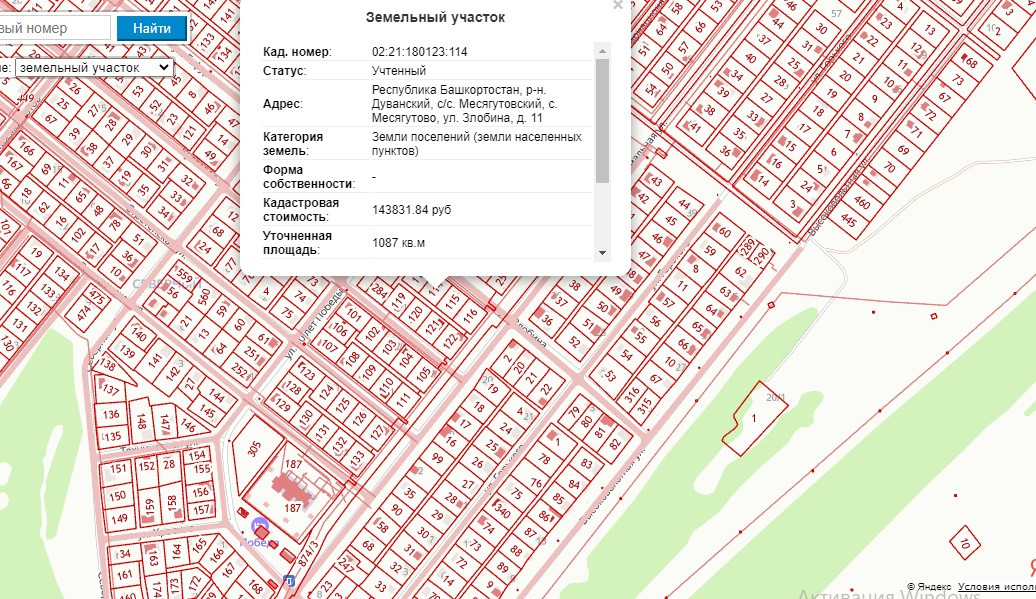Viewport: 1036px width, 599px height.
Task: Select parcel 148 on the map
Action: click(x=141, y=421)
